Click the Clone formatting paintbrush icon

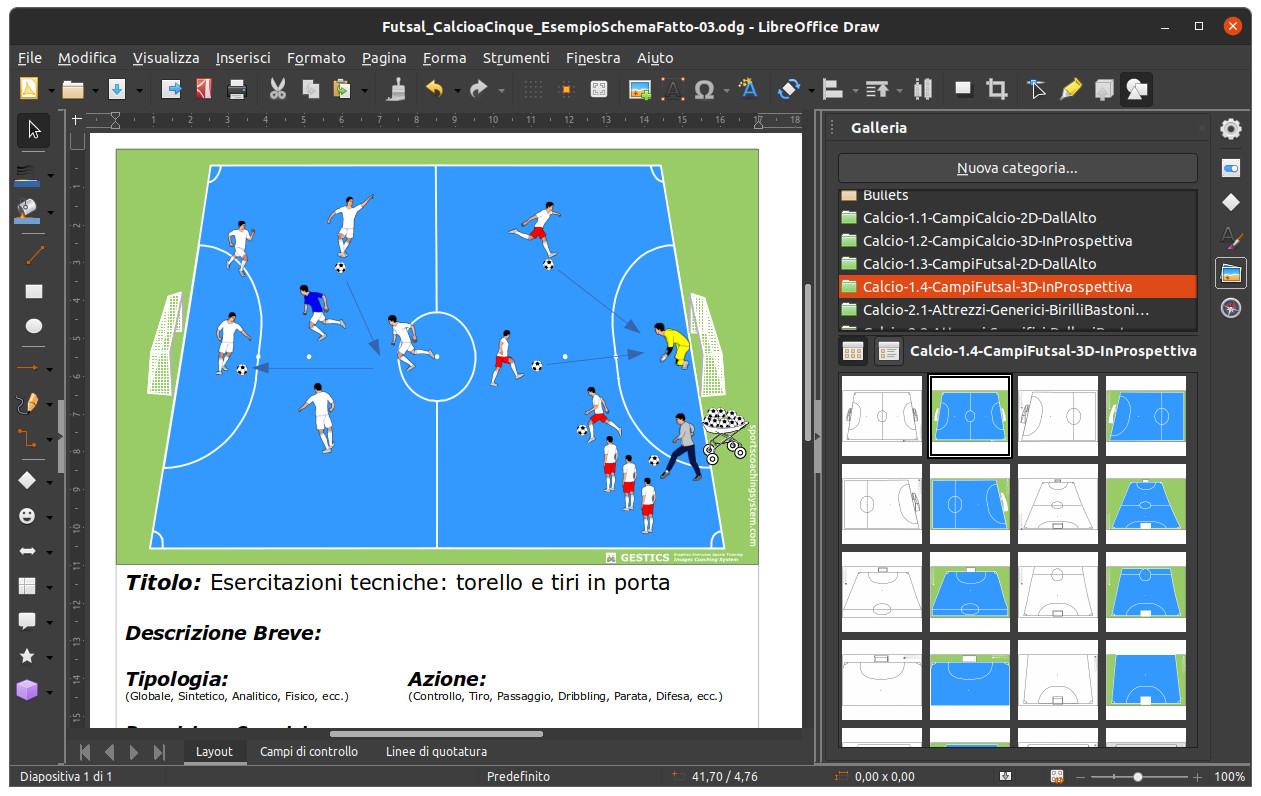click(x=397, y=90)
